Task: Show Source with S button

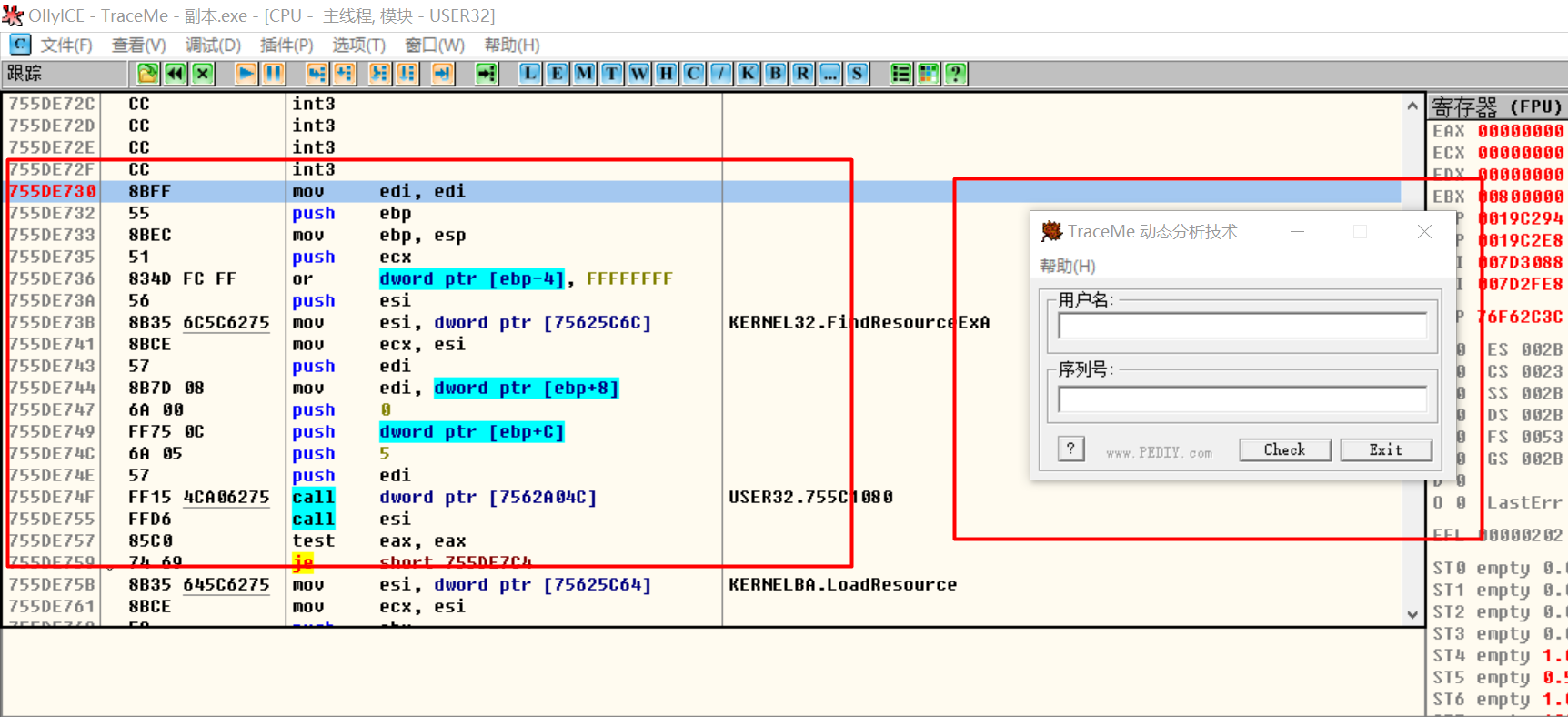Action: 858,74
